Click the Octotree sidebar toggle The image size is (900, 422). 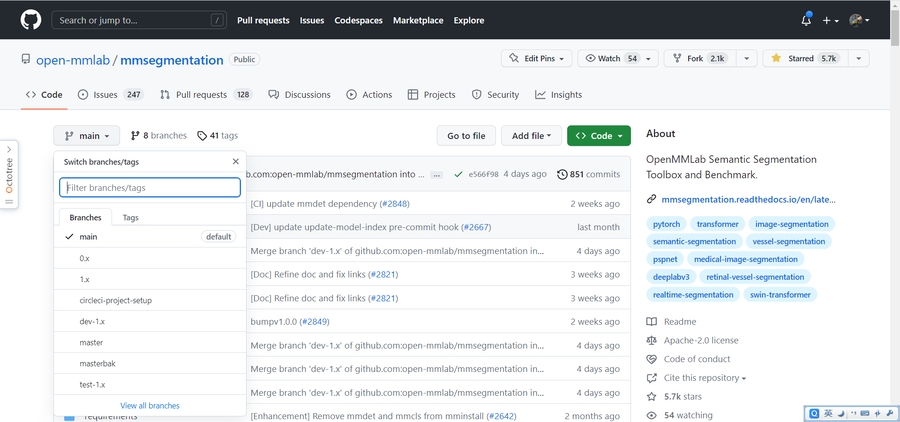click(x=10, y=175)
